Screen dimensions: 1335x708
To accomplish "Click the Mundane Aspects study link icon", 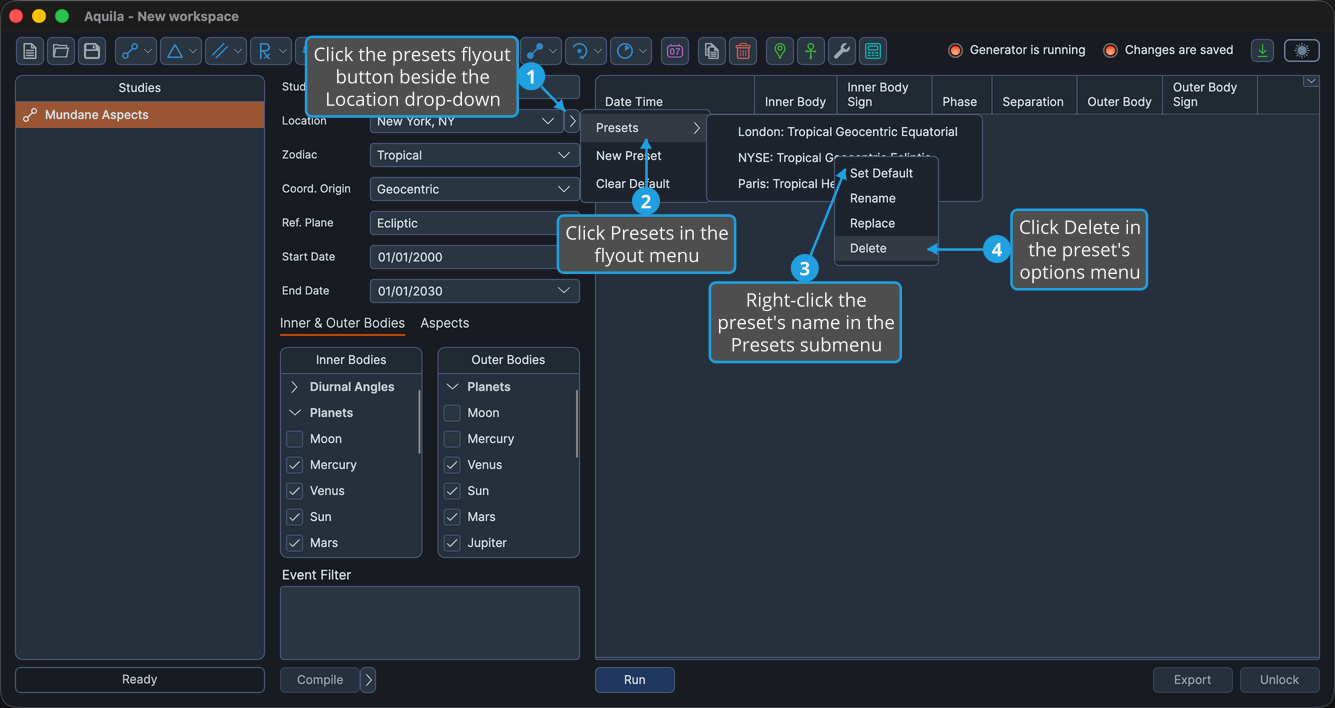I will point(30,115).
